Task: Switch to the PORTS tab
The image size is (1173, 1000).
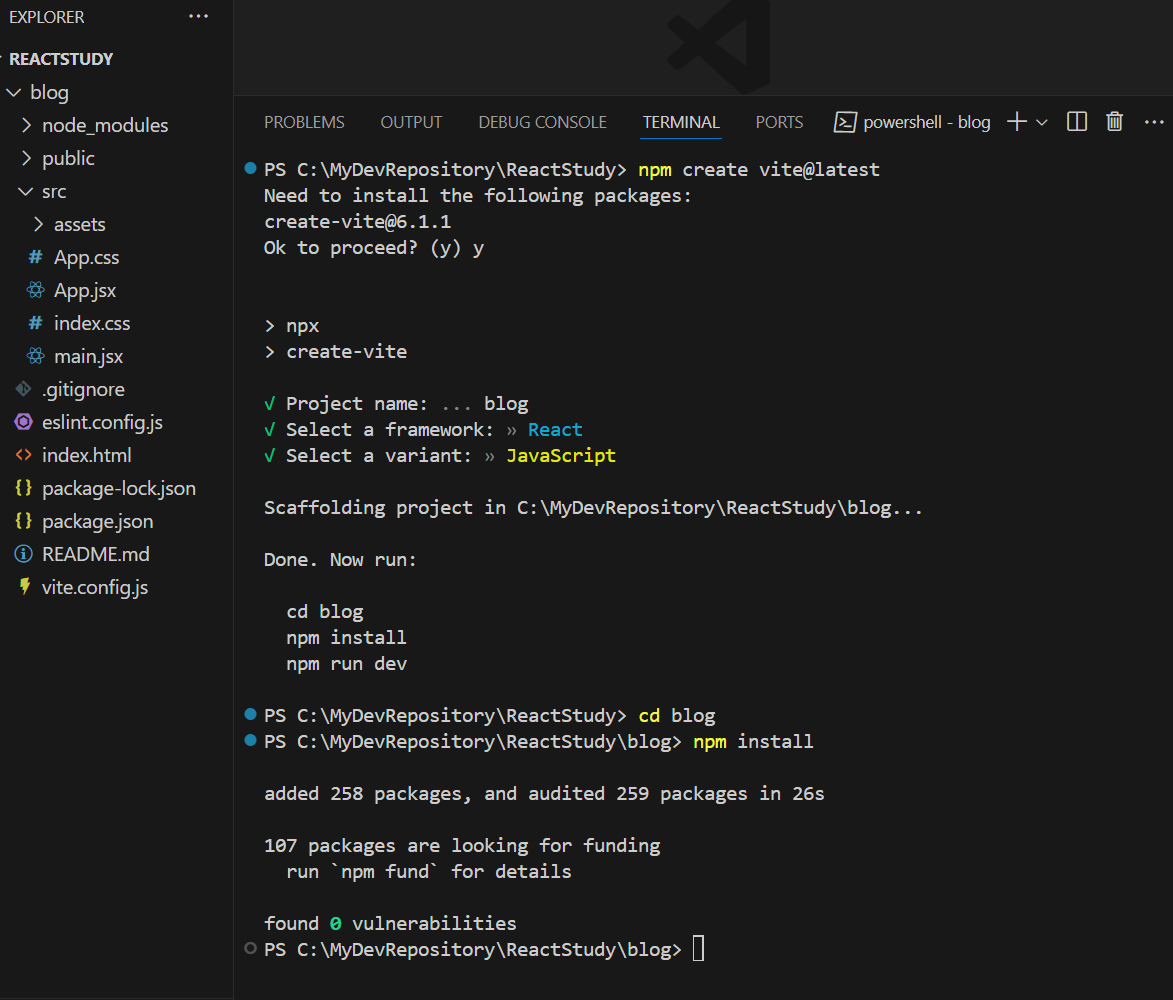Action: tap(779, 122)
